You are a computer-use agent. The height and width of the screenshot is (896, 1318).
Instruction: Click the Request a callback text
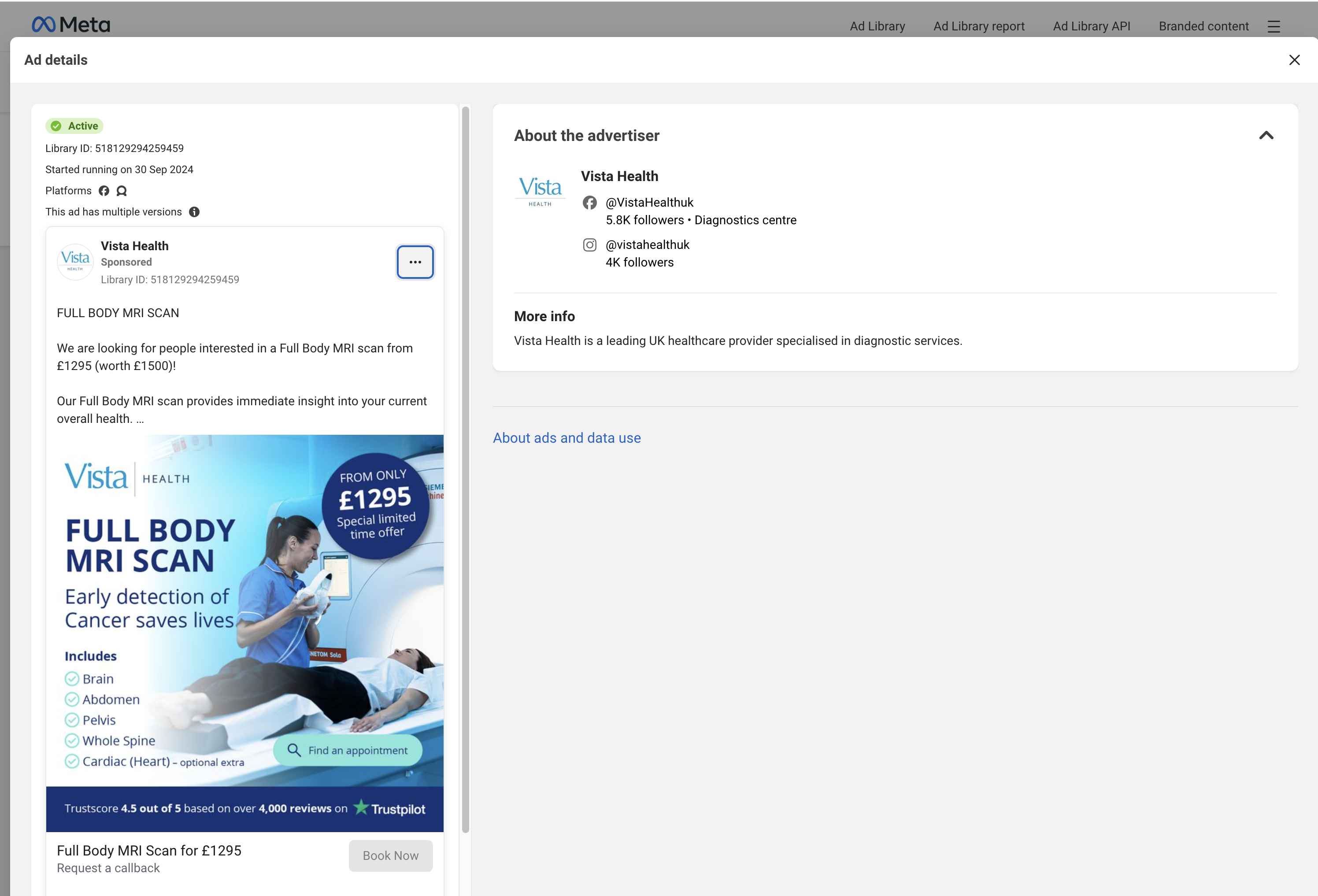tap(108, 868)
